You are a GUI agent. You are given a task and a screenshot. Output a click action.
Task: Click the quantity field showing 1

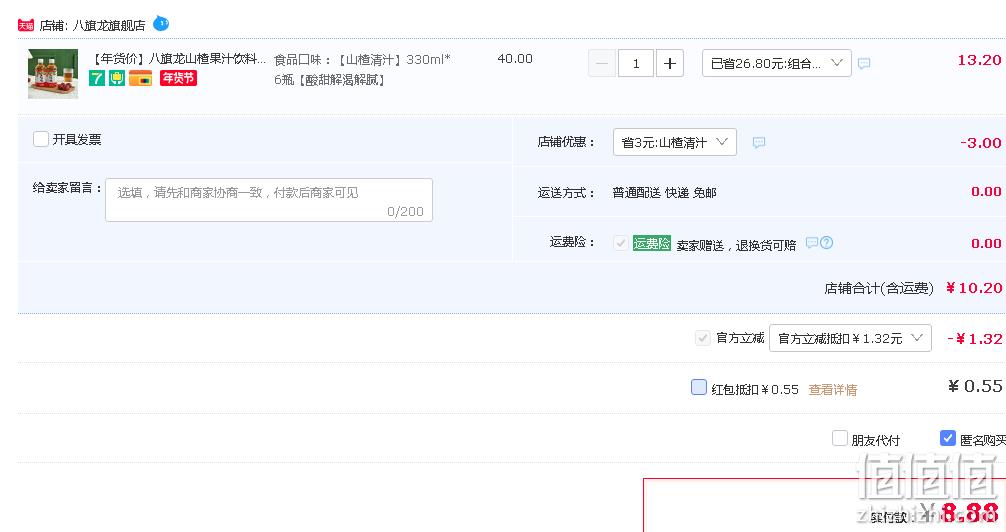click(x=636, y=64)
